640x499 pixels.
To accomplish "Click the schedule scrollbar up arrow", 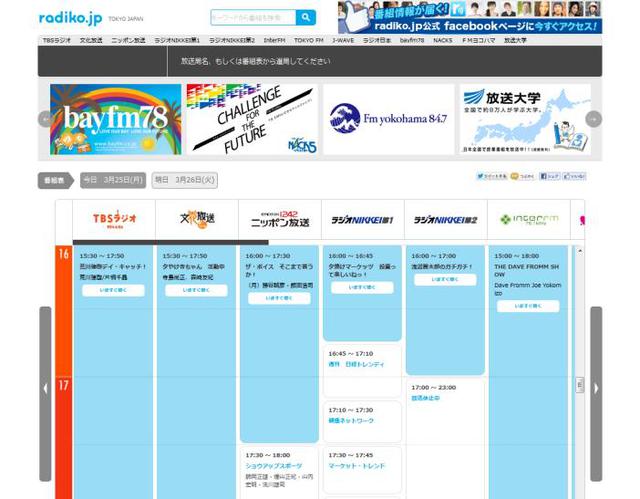I will coord(580,251).
